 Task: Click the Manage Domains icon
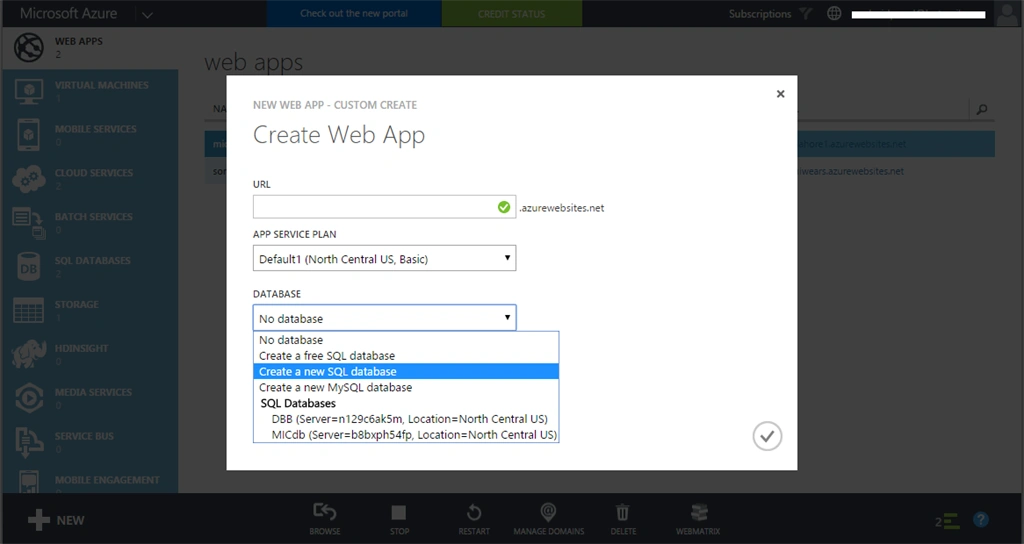point(549,512)
